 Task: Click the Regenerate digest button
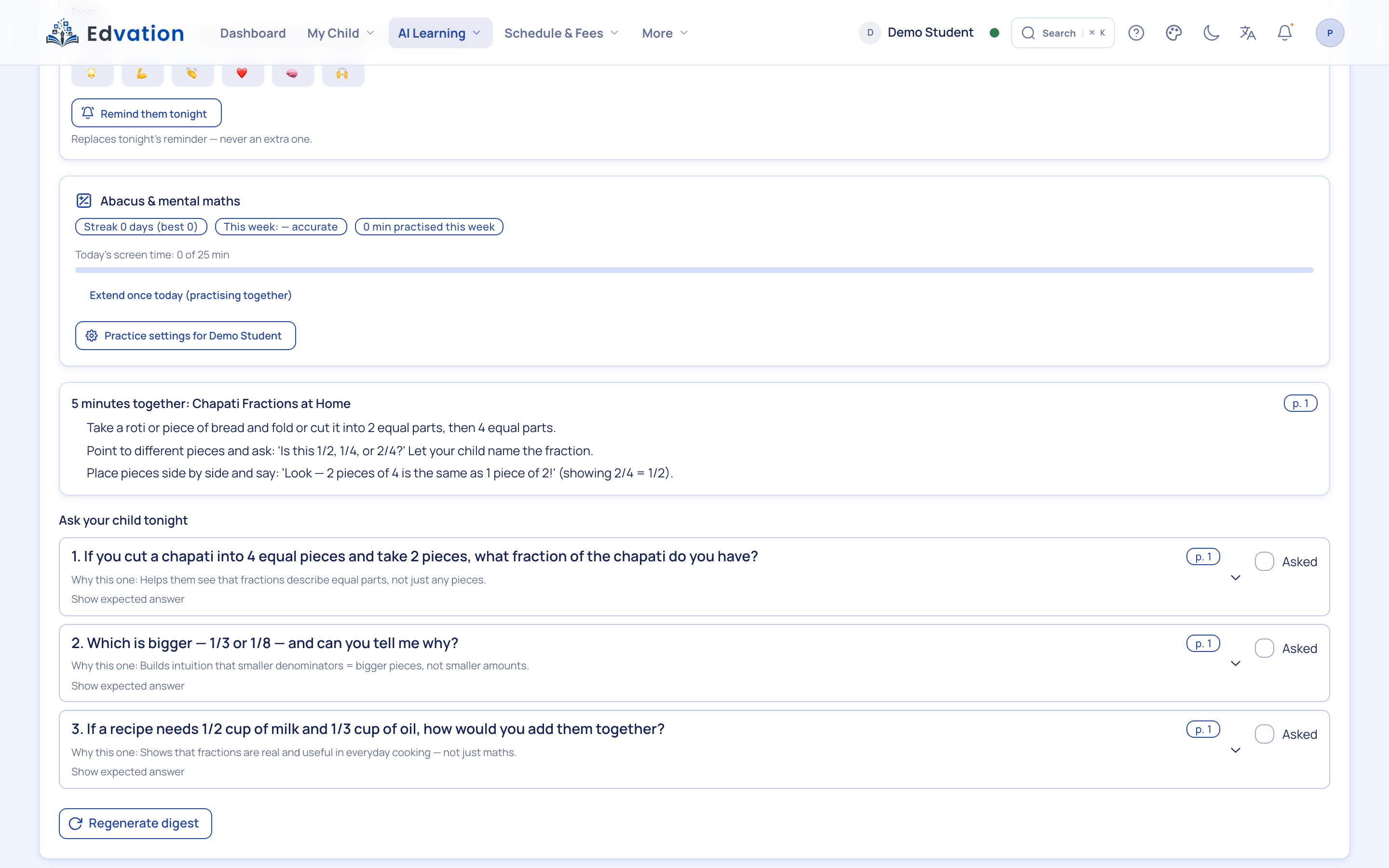pyautogui.click(x=136, y=823)
